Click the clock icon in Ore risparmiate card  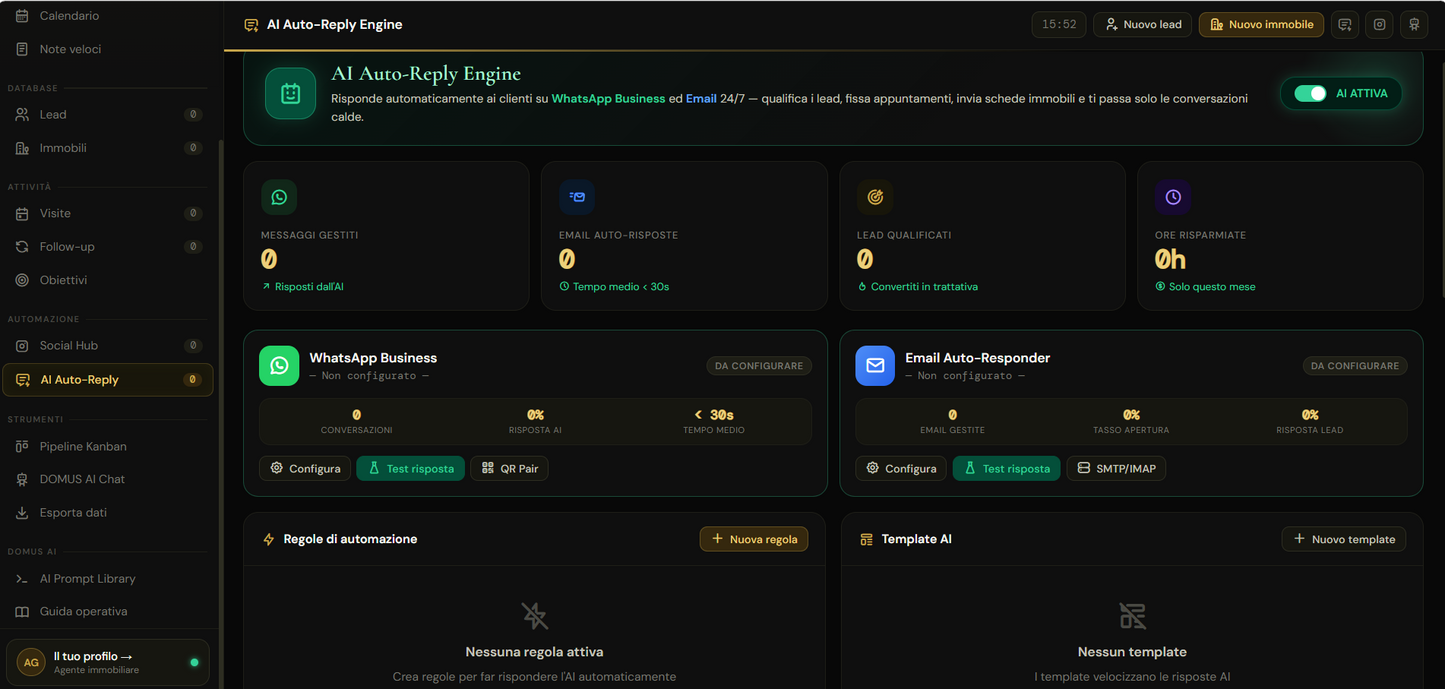coord(1173,197)
